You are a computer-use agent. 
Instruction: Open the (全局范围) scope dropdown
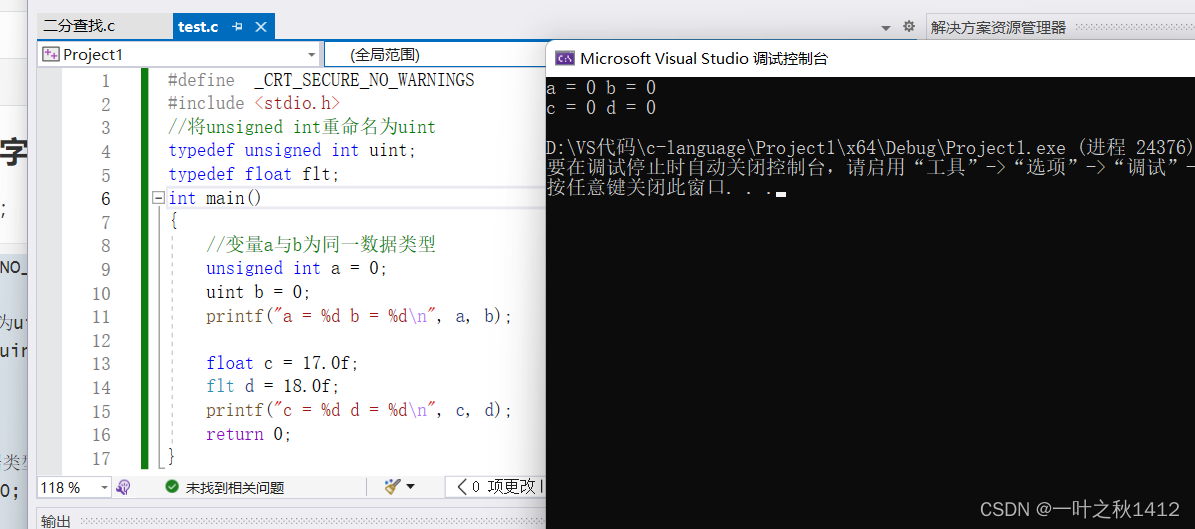(436, 54)
